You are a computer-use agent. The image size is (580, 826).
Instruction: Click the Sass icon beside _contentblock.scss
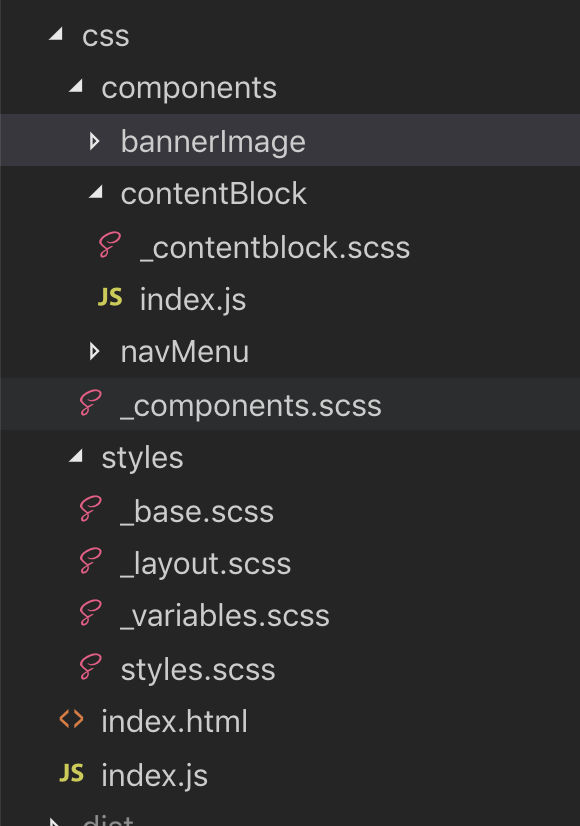click(x=110, y=245)
